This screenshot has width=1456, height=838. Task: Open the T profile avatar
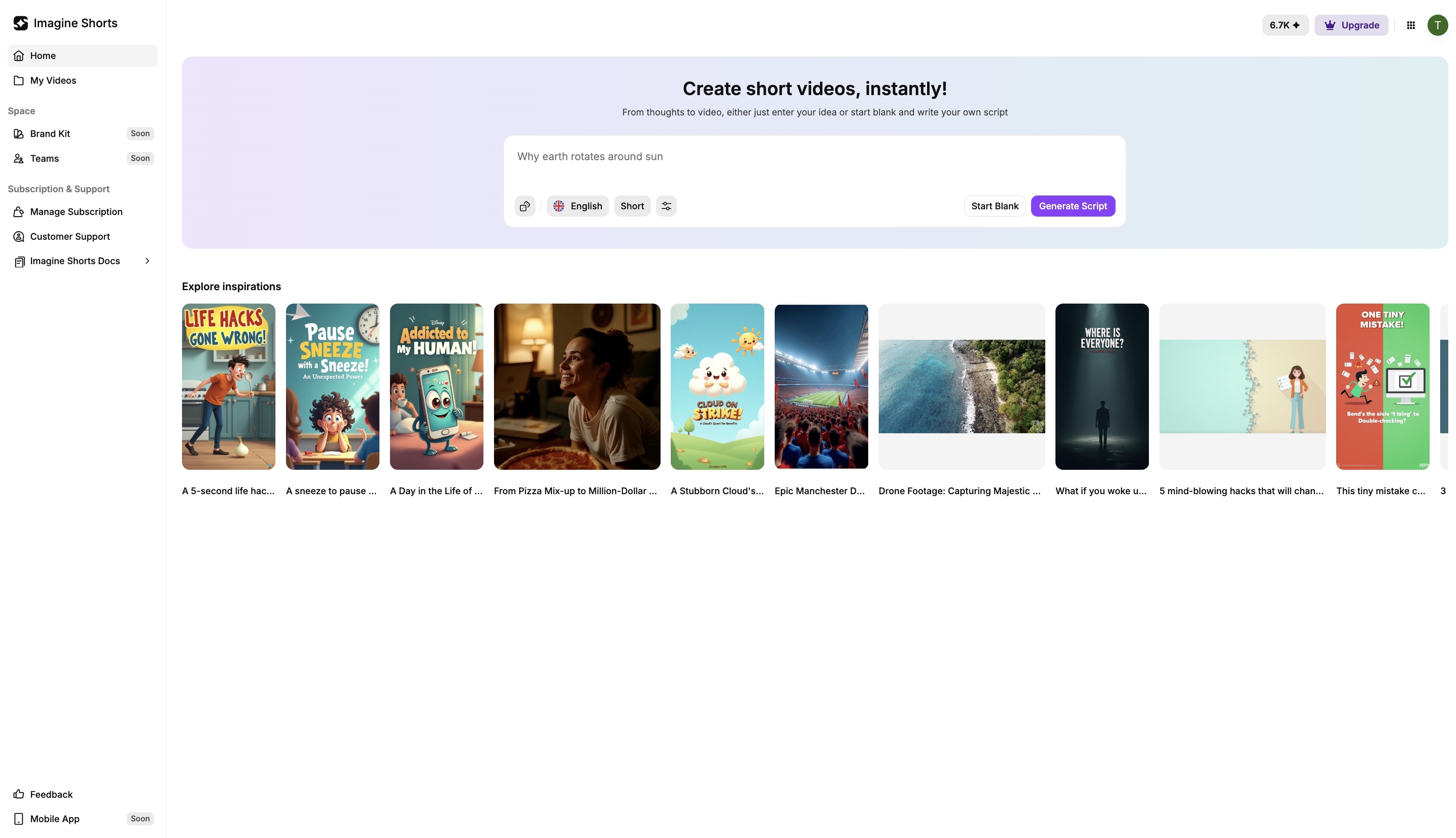[x=1437, y=25]
